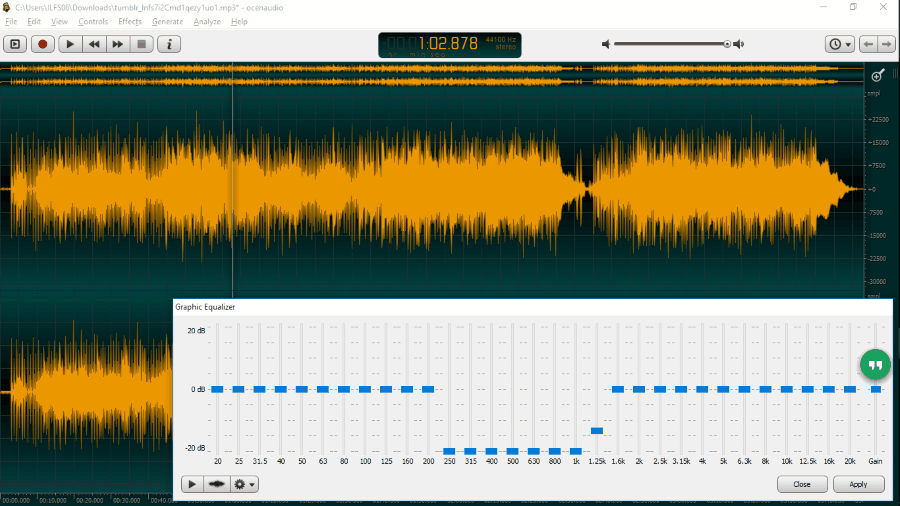The height and width of the screenshot is (506, 900).
Task: Click the Gain slider handle in equalizer
Action: tap(876, 390)
